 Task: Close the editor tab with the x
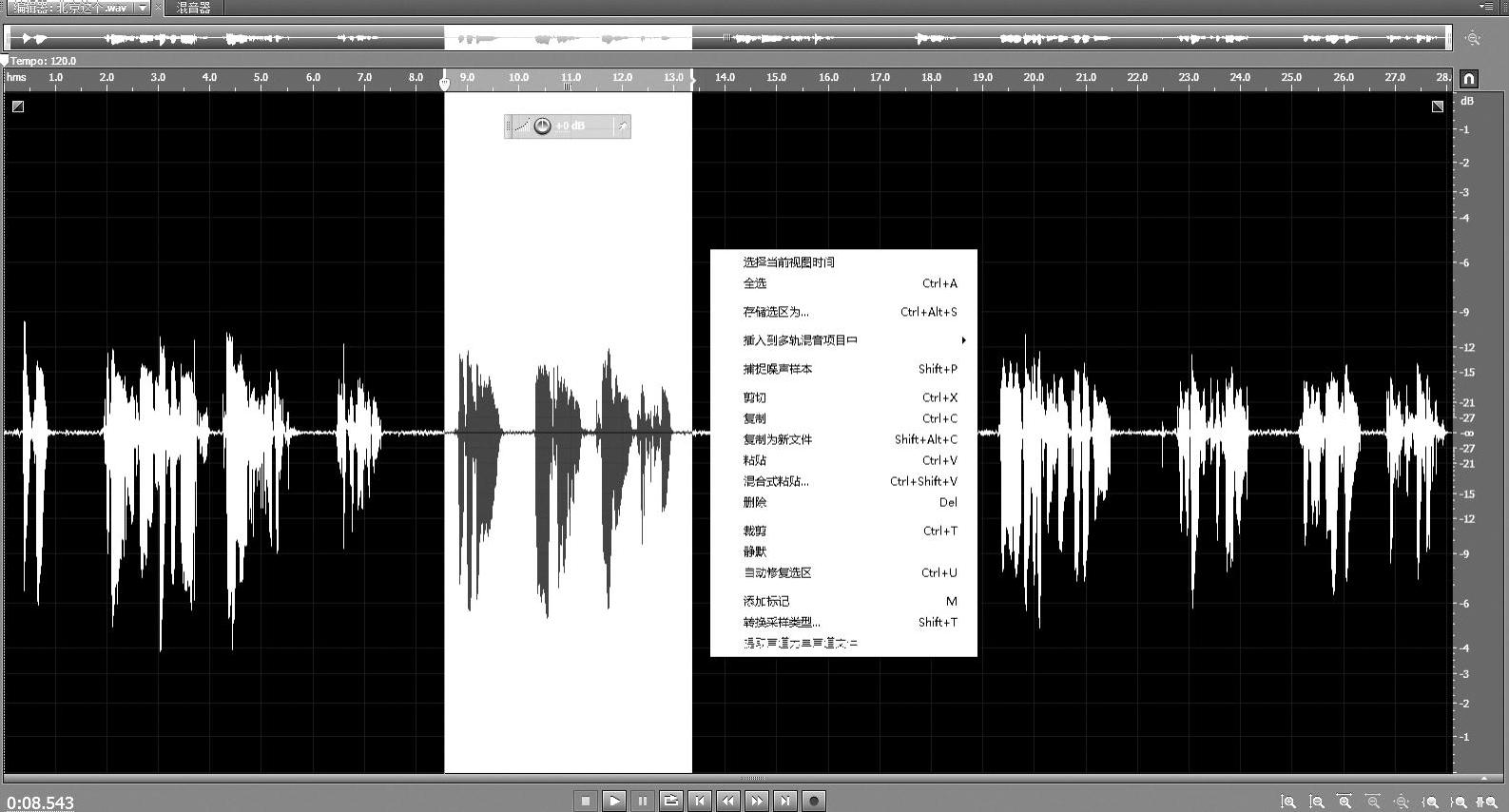coord(158,8)
